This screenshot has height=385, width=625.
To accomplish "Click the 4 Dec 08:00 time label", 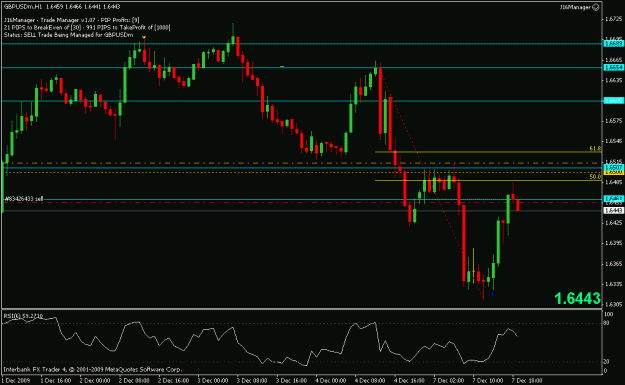I will tap(370, 380).
